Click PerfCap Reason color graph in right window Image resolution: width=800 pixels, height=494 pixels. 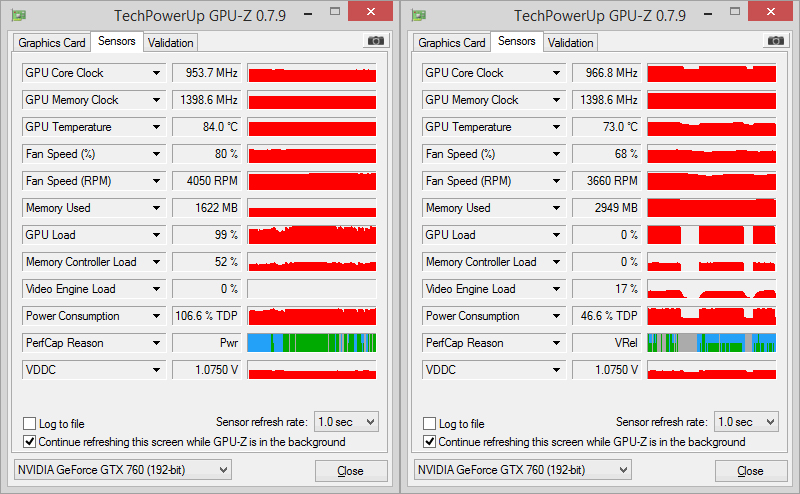(712, 343)
